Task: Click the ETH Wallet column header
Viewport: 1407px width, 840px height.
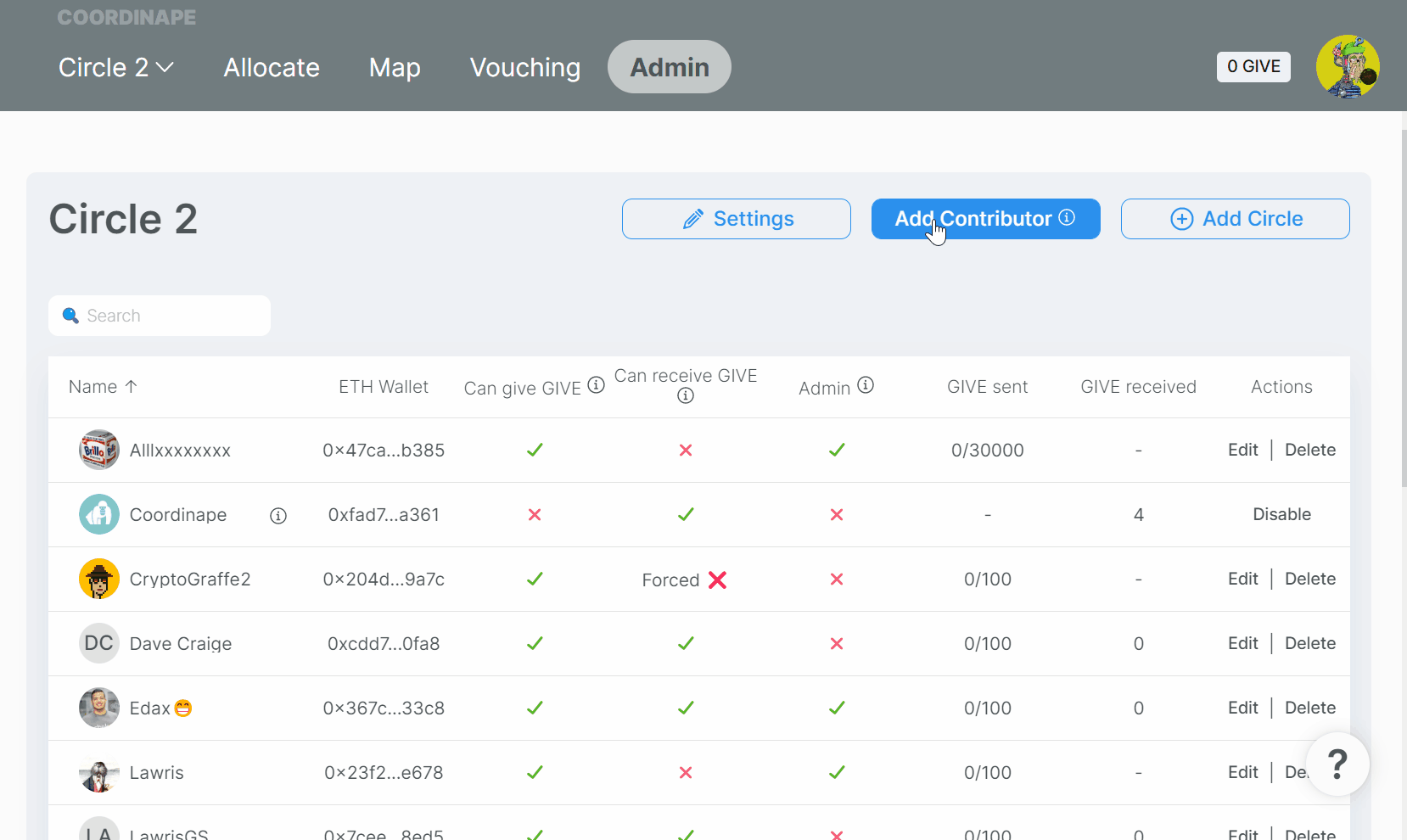Action: [x=384, y=387]
